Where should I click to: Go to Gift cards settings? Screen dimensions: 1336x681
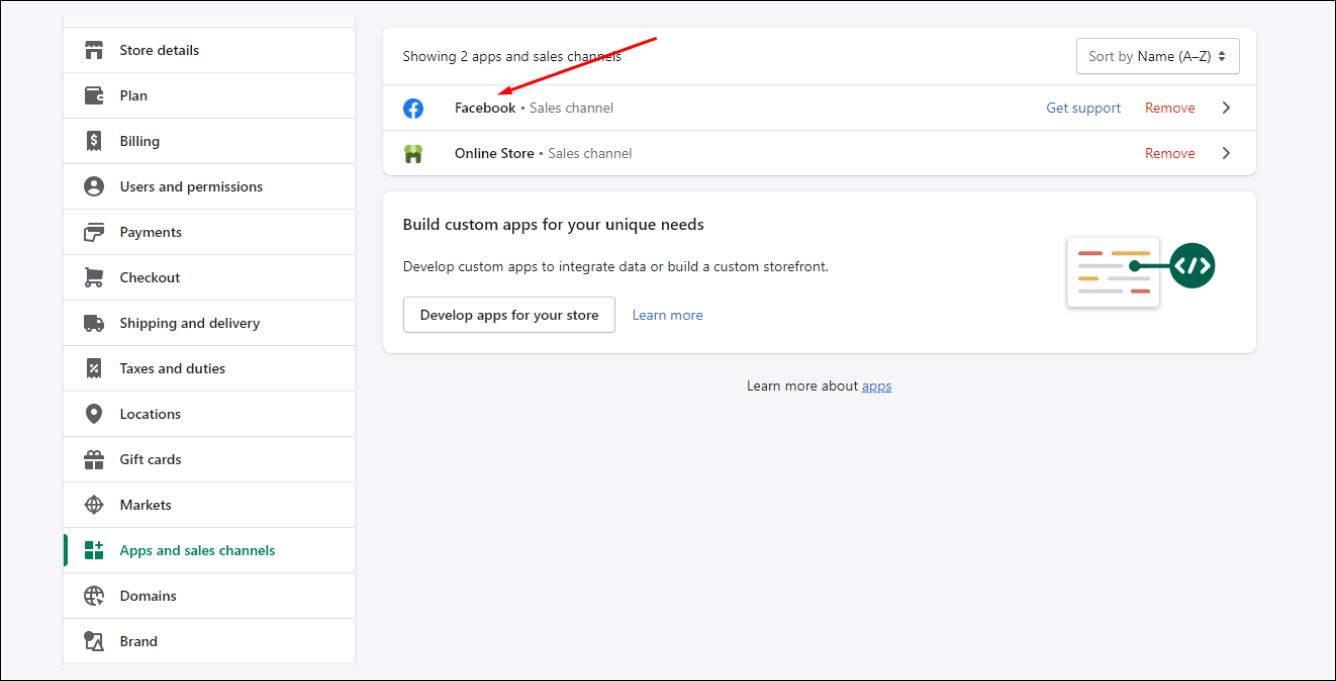[x=209, y=460]
